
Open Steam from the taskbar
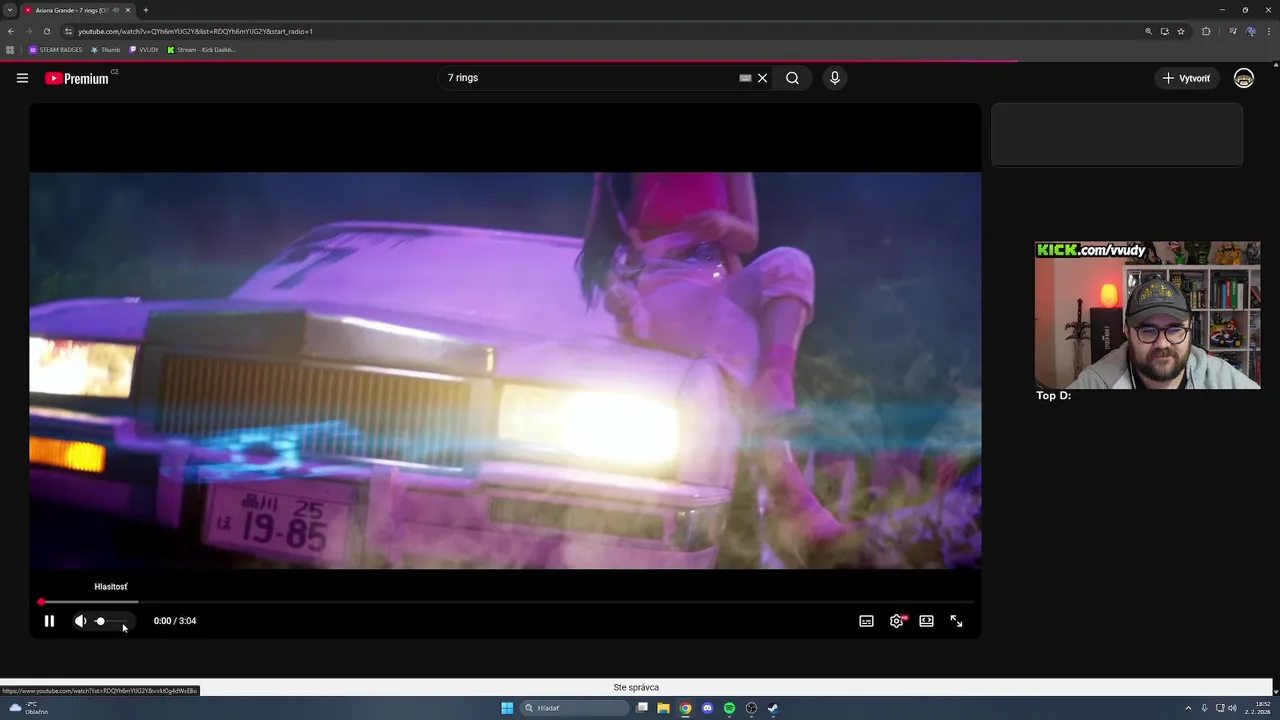click(773, 708)
